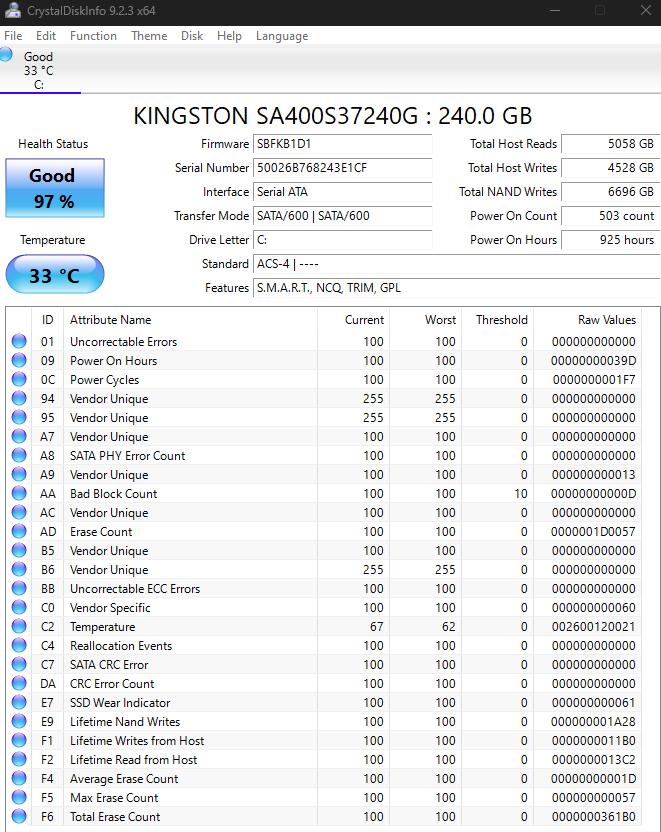The image size is (661, 832).
Task: Click the CrystalDiskInfo app icon in title bar
Action: coord(12,11)
